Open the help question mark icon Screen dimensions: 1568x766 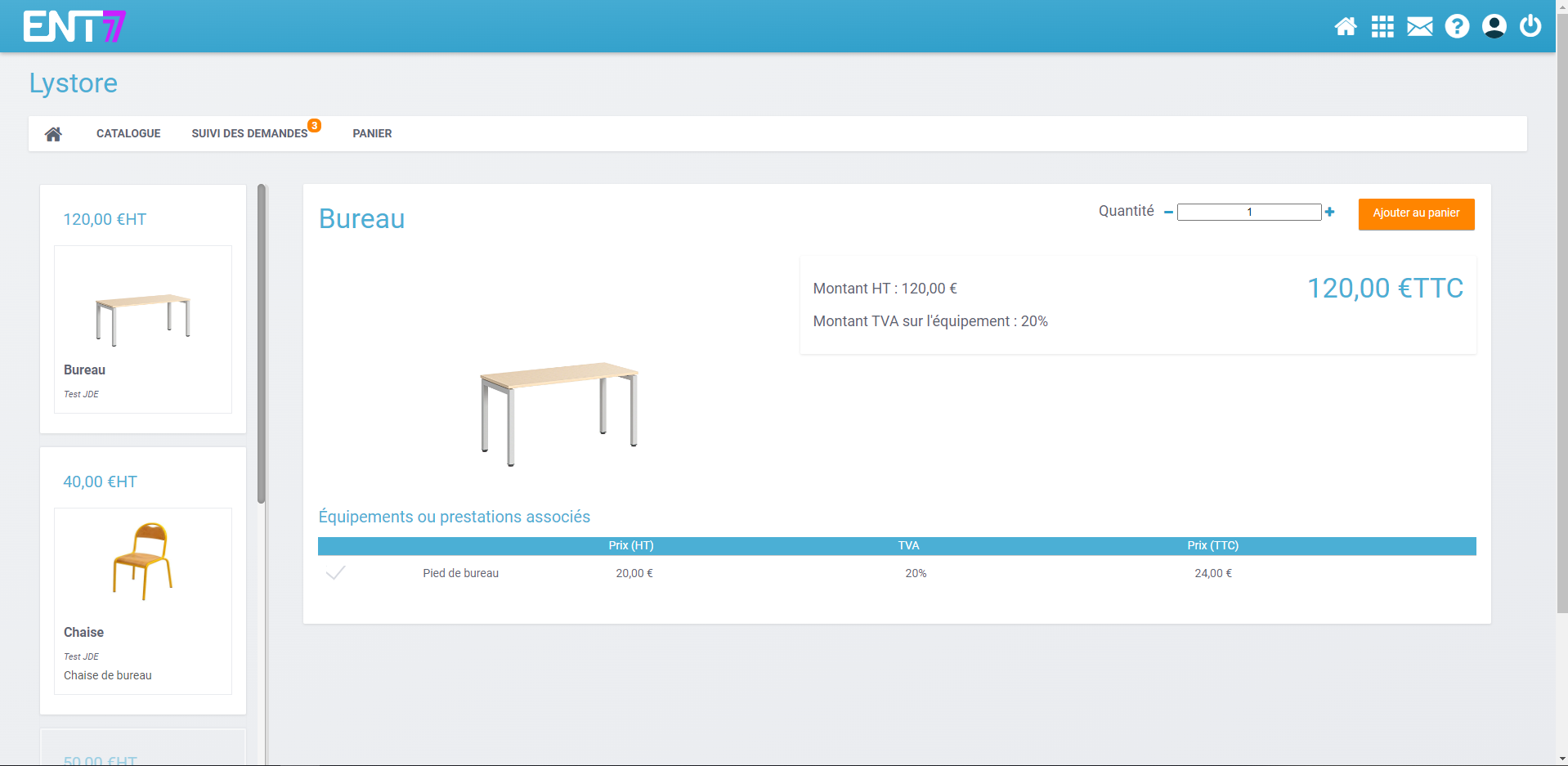click(x=1456, y=27)
